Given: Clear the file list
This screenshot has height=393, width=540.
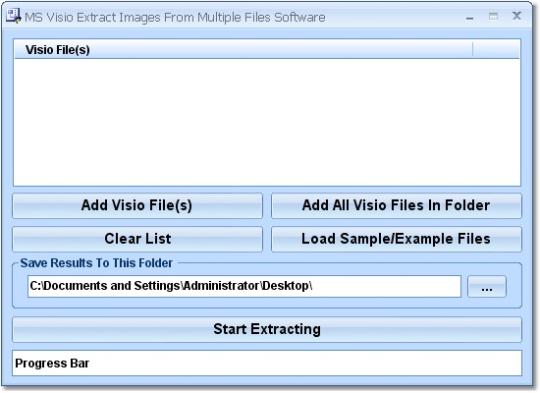Looking at the screenshot, I should (137, 239).
